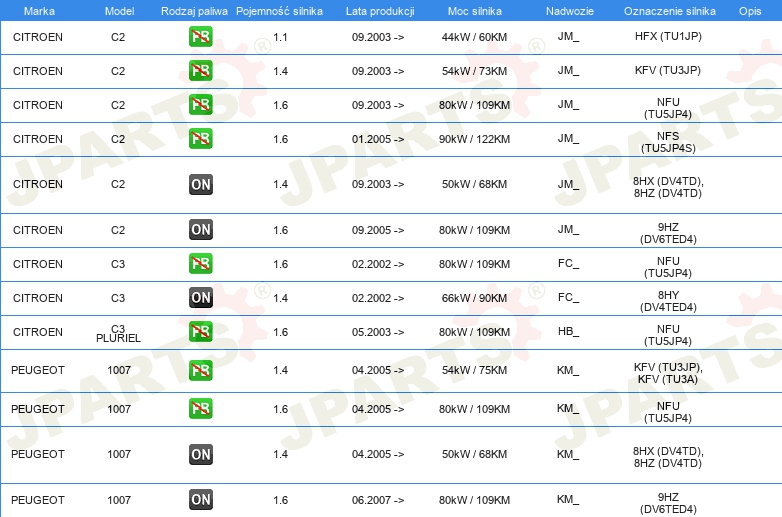
Task: Click the power value 90kW / 122KM
Action: pos(474,139)
